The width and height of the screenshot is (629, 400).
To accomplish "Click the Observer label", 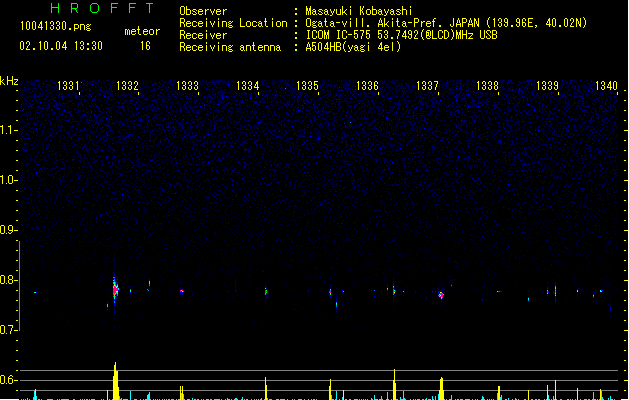I will point(203,11).
